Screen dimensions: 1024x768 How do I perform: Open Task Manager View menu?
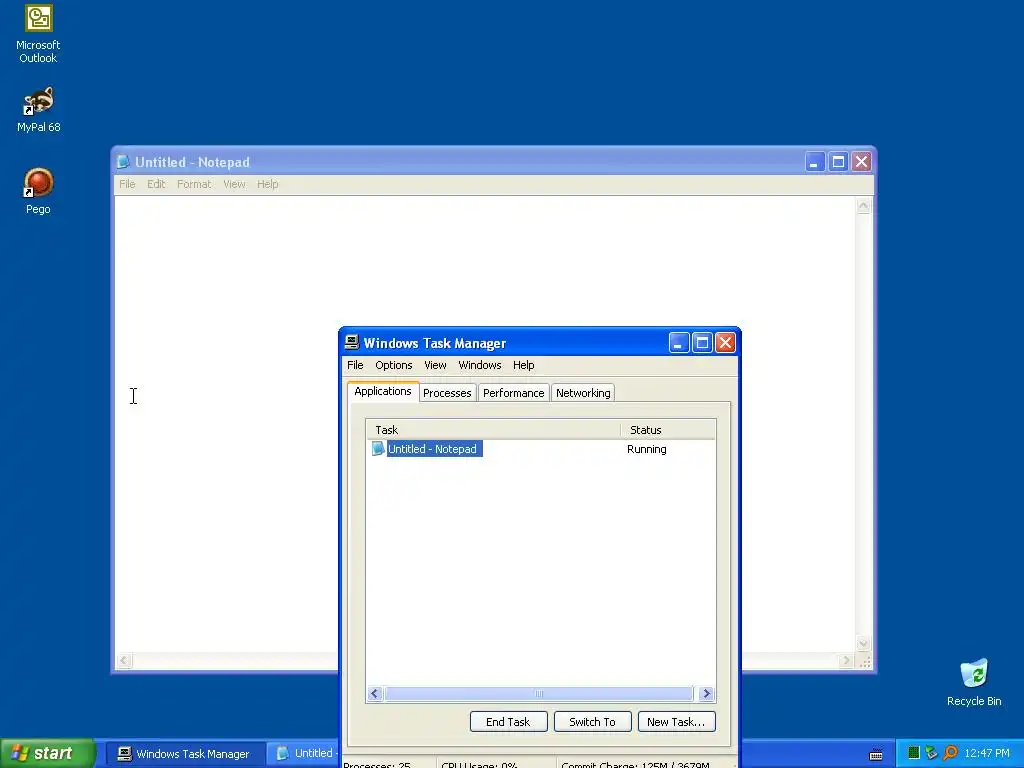point(435,365)
